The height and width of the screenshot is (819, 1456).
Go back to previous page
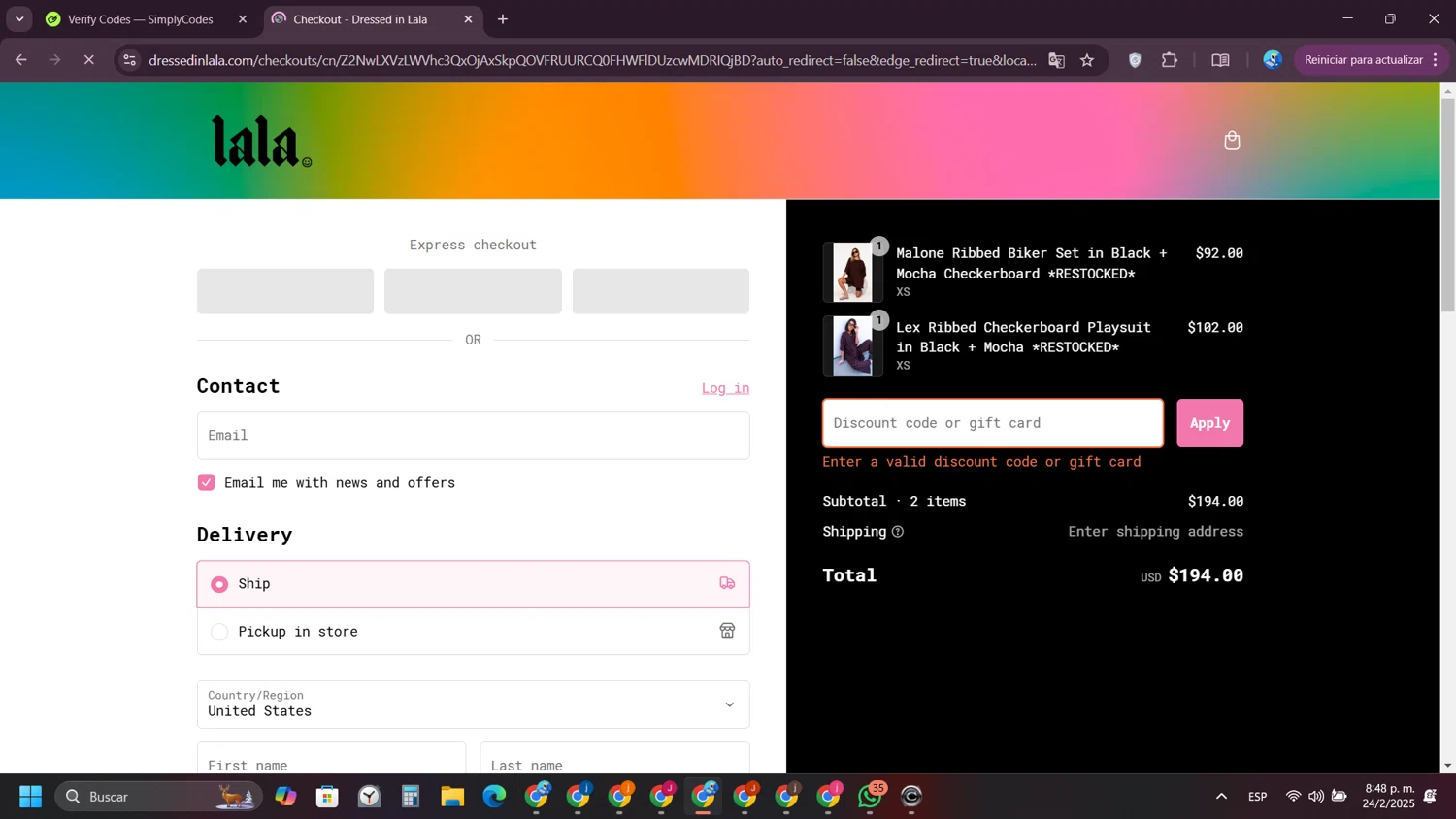click(x=21, y=60)
